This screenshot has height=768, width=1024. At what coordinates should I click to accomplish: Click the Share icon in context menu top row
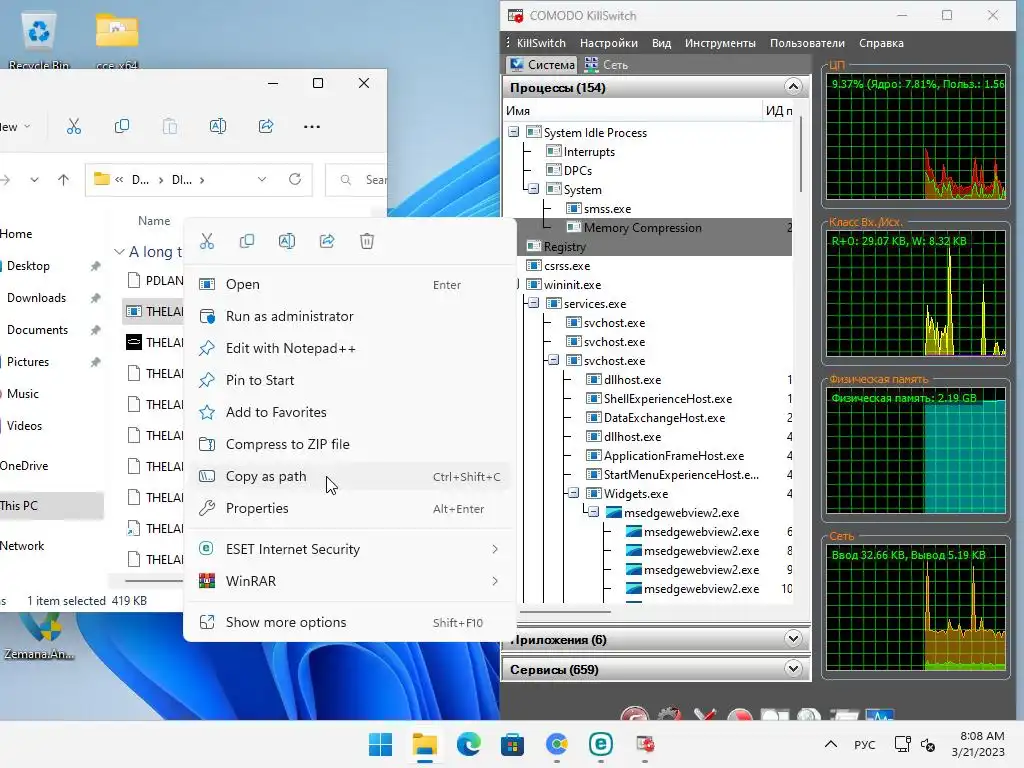click(327, 241)
